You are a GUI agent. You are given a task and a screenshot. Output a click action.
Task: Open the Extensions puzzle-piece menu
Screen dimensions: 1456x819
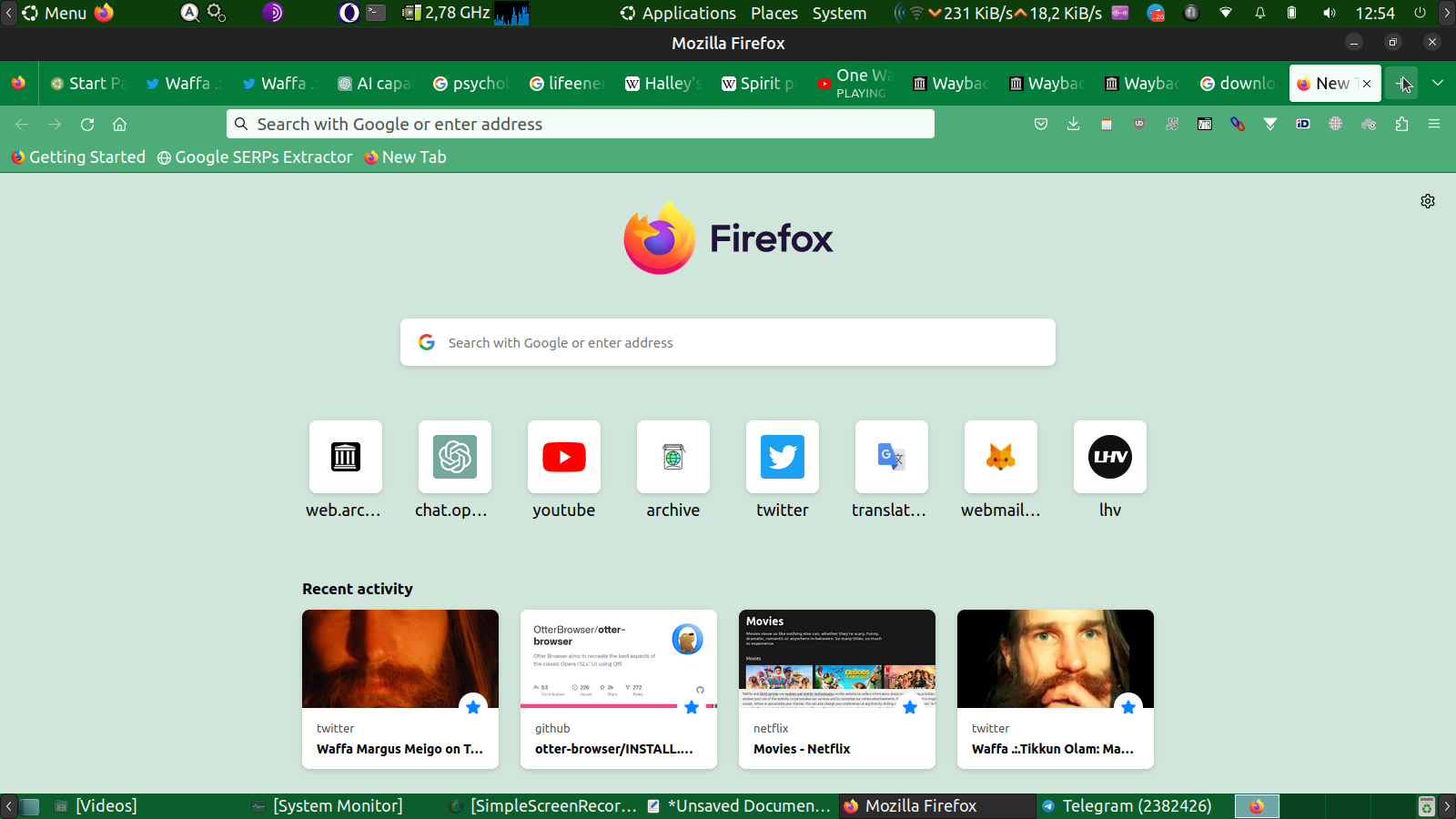tap(1401, 124)
